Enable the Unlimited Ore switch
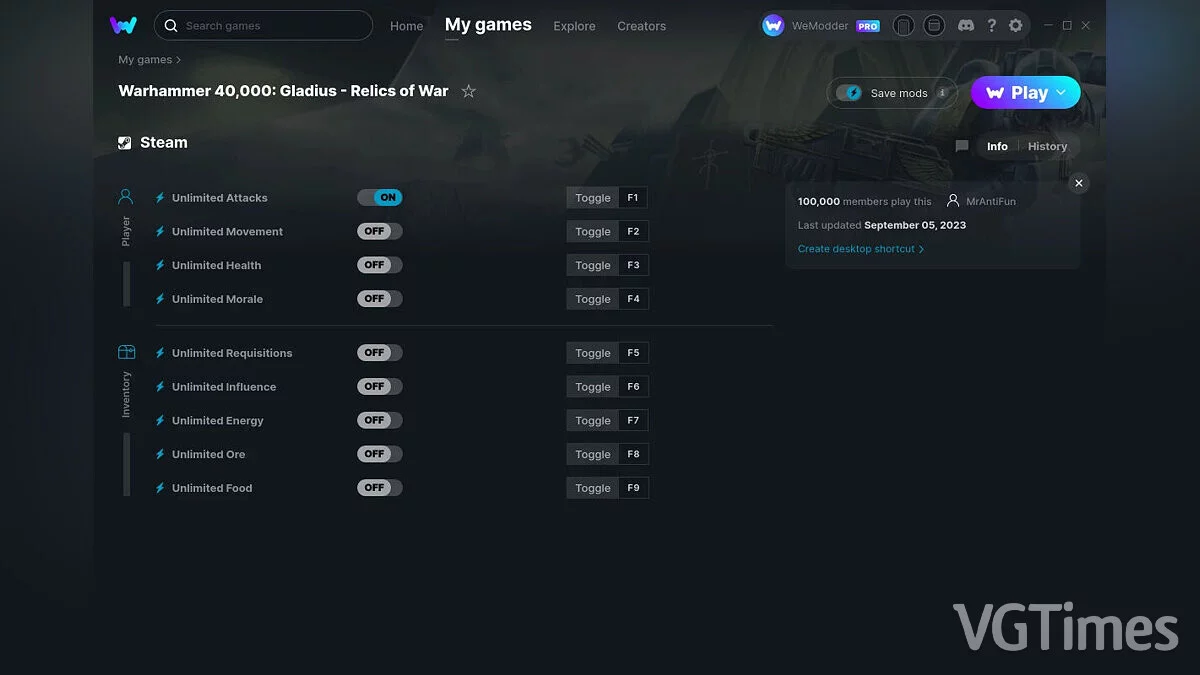1200x675 pixels. point(380,454)
